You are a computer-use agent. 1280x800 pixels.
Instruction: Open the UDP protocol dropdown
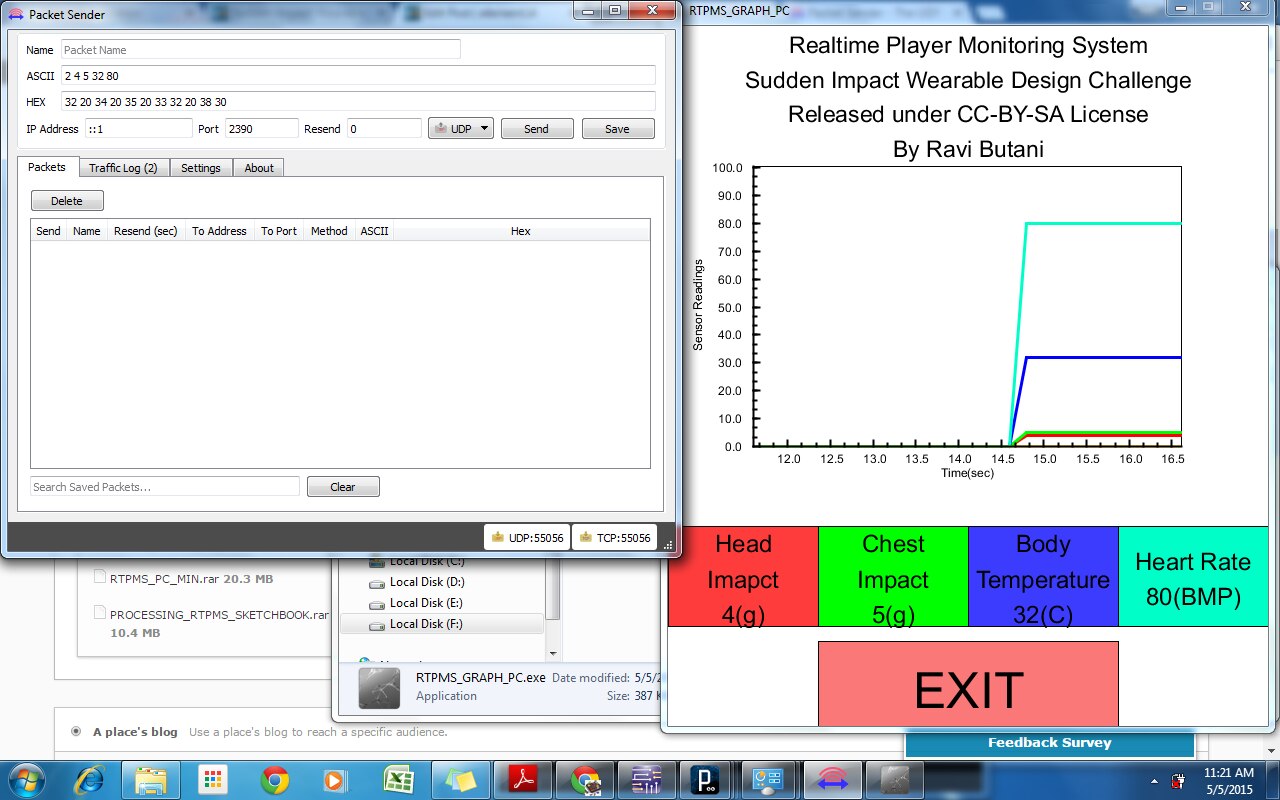(x=461, y=129)
